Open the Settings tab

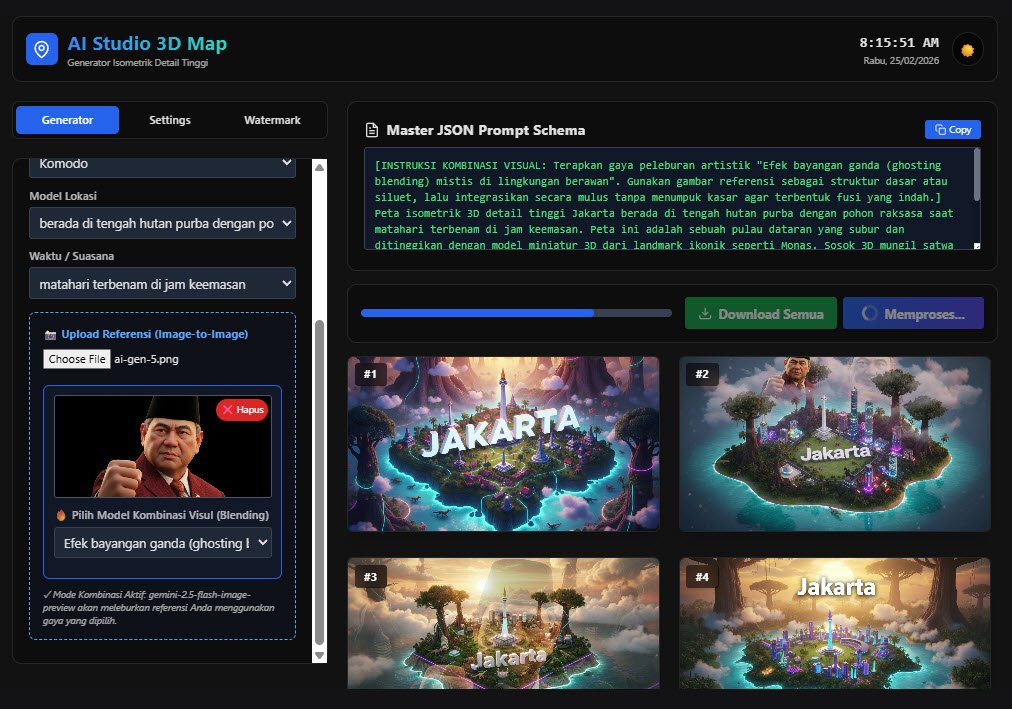(x=170, y=120)
